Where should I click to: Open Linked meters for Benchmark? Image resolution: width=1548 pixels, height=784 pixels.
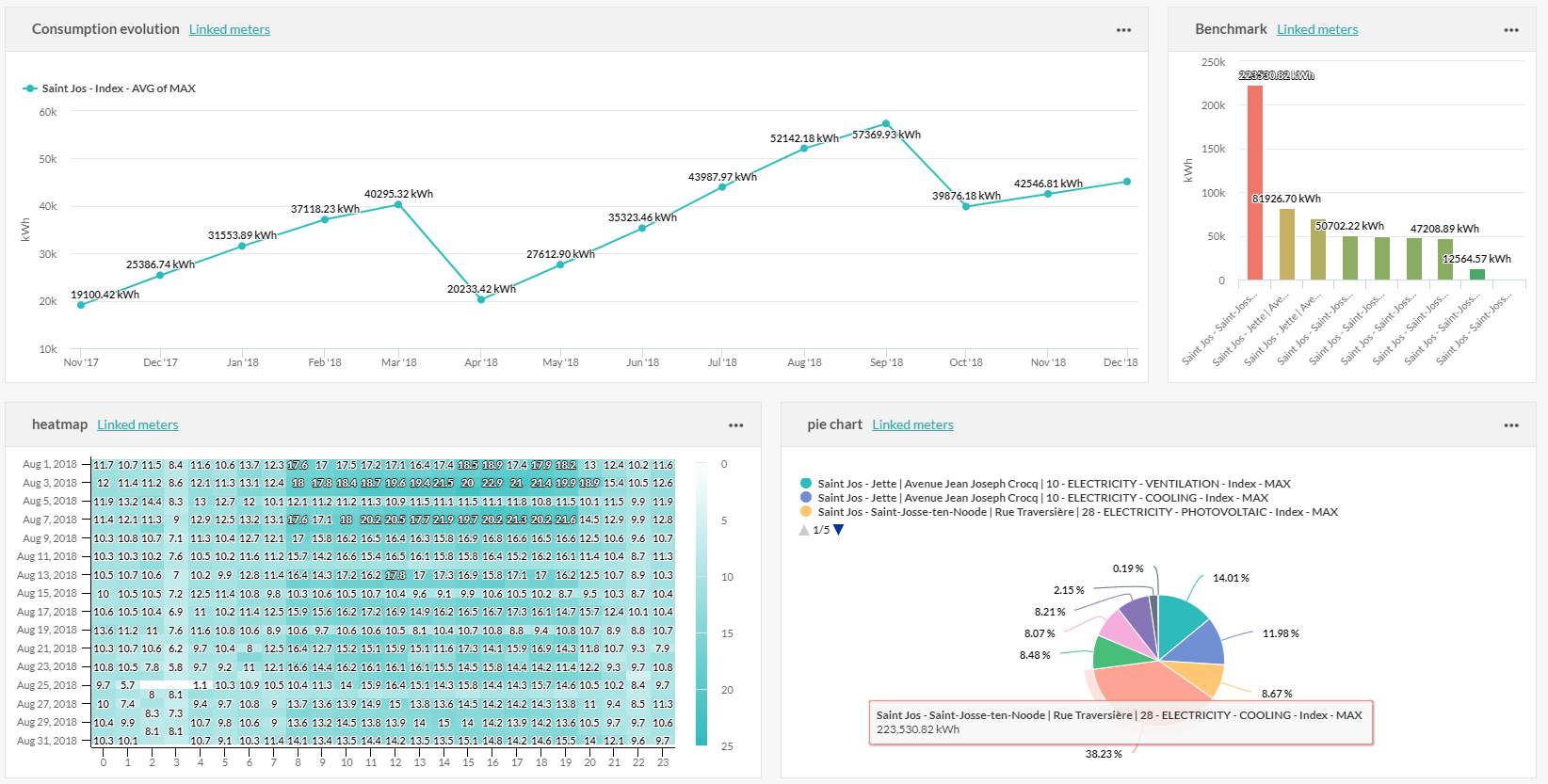[1317, 29]
